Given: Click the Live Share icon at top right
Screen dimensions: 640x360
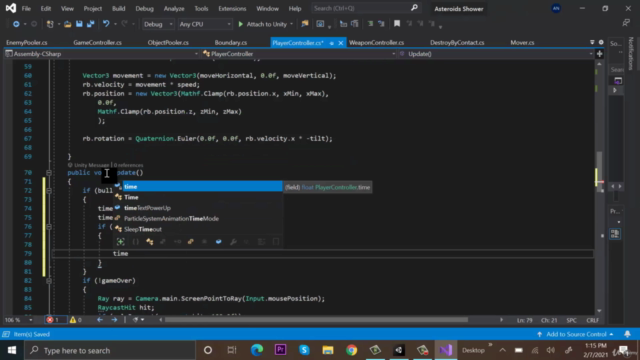Looking at the screenshot, I should tap(626, 23).
